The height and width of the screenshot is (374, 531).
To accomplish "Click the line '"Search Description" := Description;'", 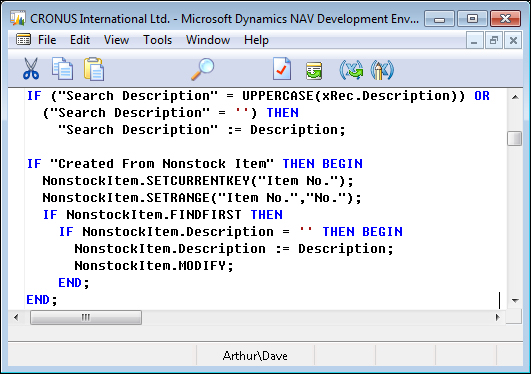I will click(x=201, y=130).
